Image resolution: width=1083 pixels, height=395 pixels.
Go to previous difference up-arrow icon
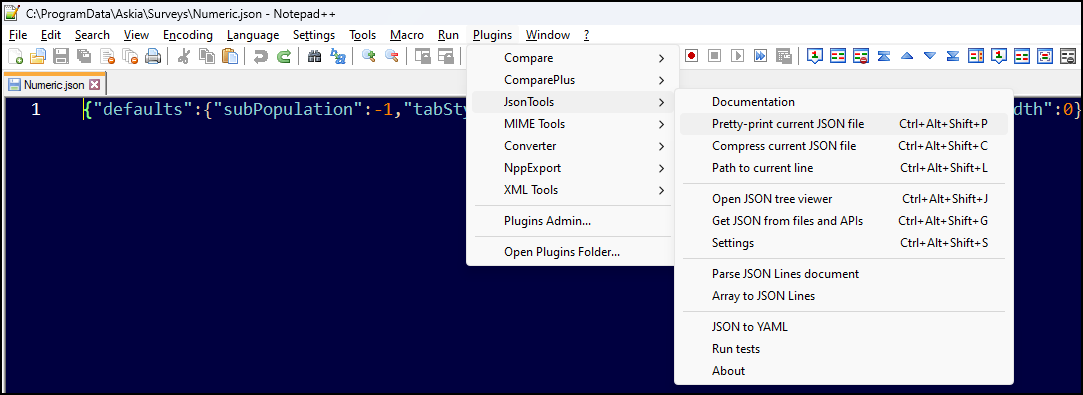[907, 56]
